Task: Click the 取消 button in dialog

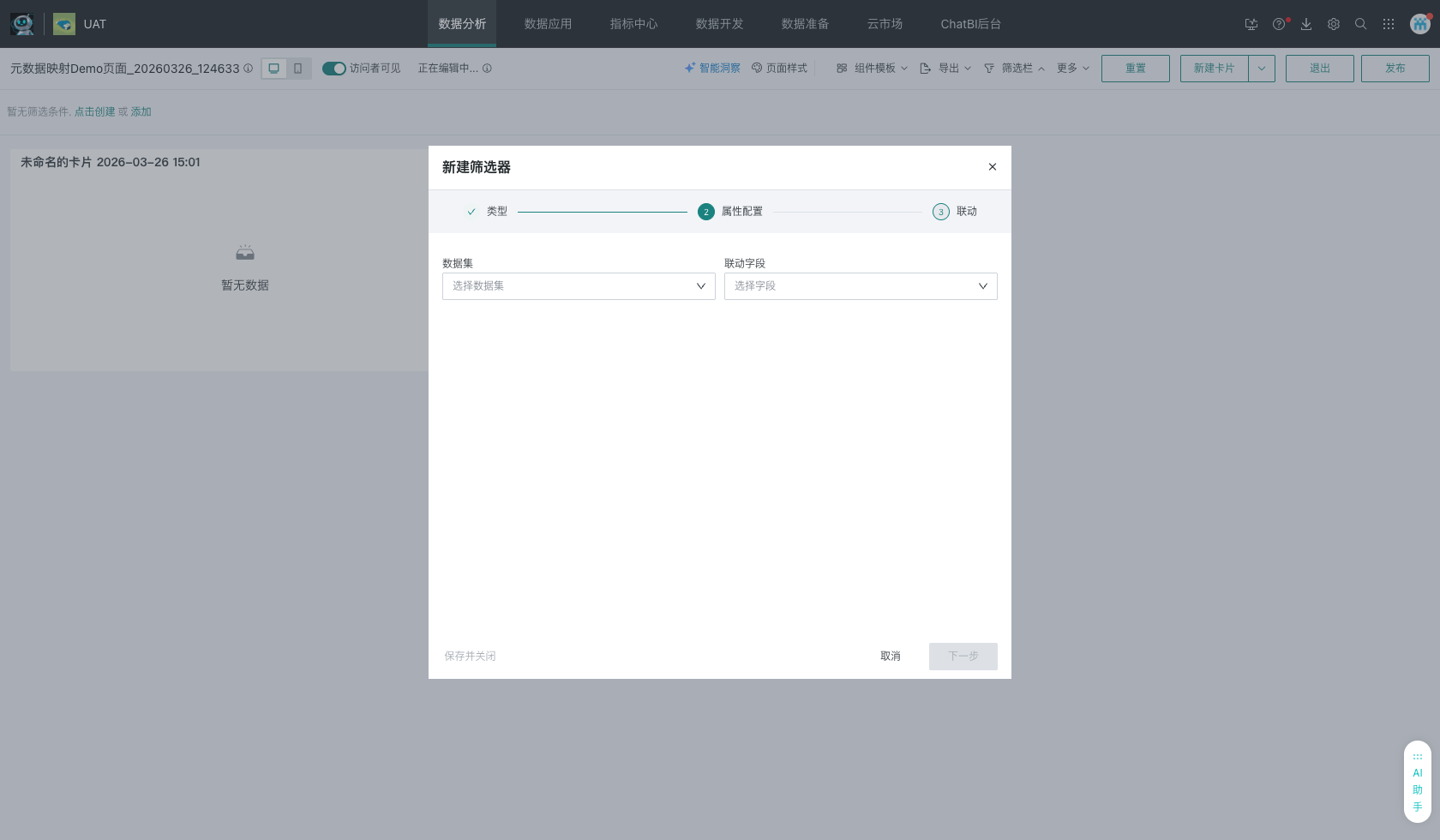Action: 891,657
